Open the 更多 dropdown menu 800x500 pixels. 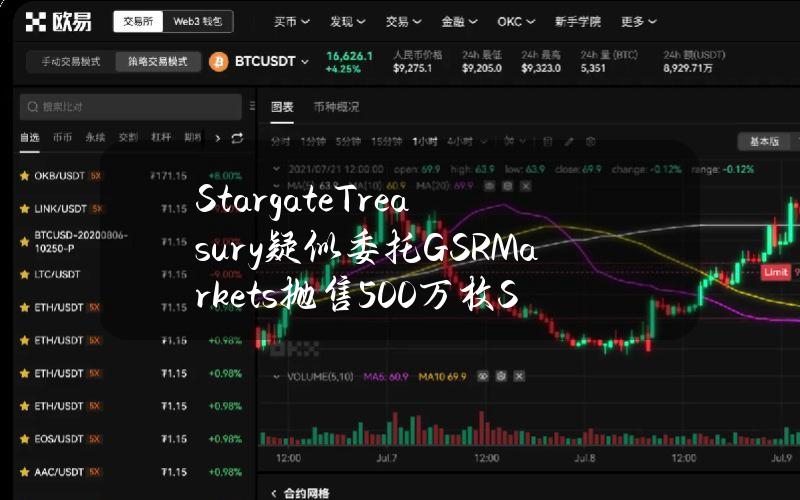[x=639, y=22]
